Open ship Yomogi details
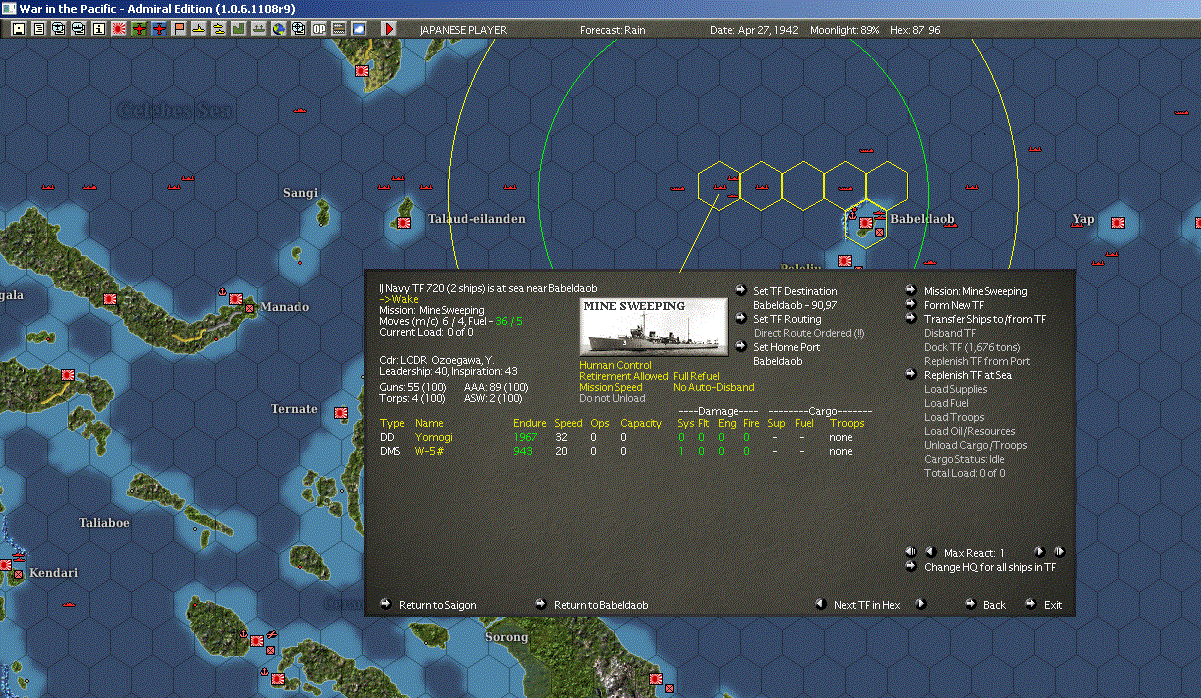1201x698 pixels. (434, 437)
